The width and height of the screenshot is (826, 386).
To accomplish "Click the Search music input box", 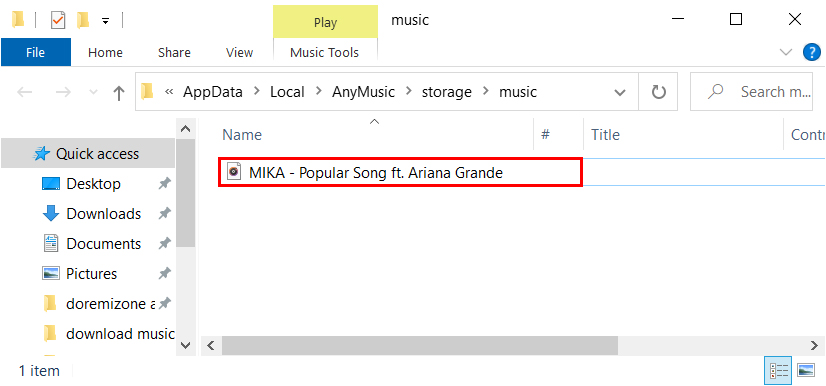I will tap(752, 92).
